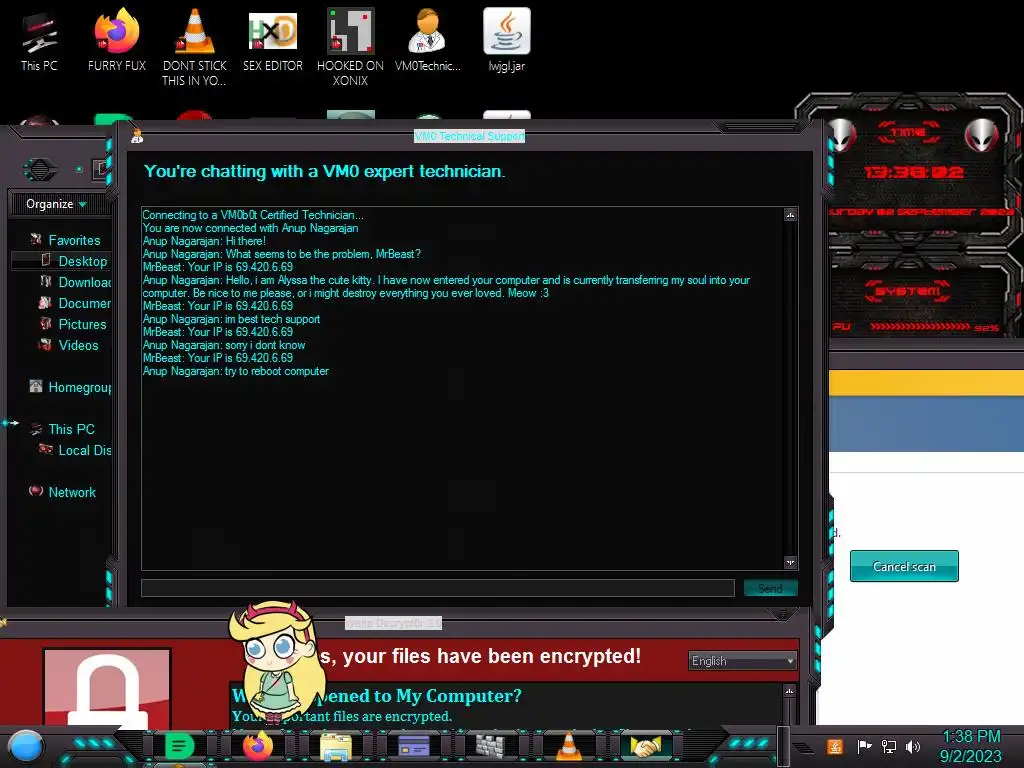Select Homegroup in Explorer sidebar
The width and height of the screenshot is (1024, 768).
pyautogui.click(x=70, y=387)
